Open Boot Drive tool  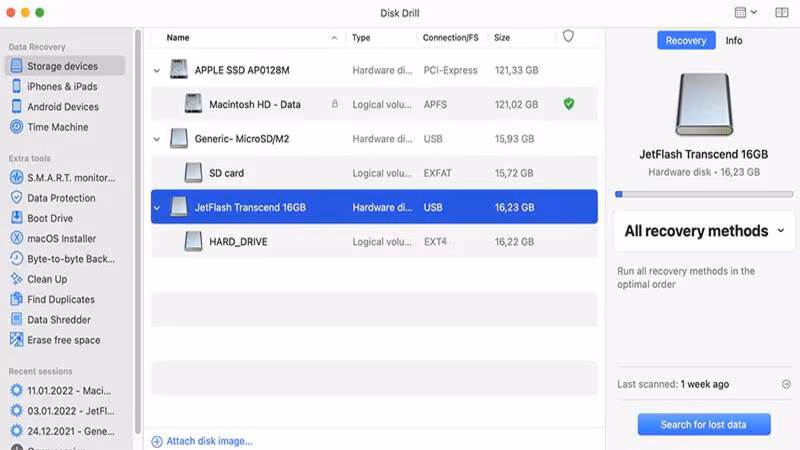[41, 218]
